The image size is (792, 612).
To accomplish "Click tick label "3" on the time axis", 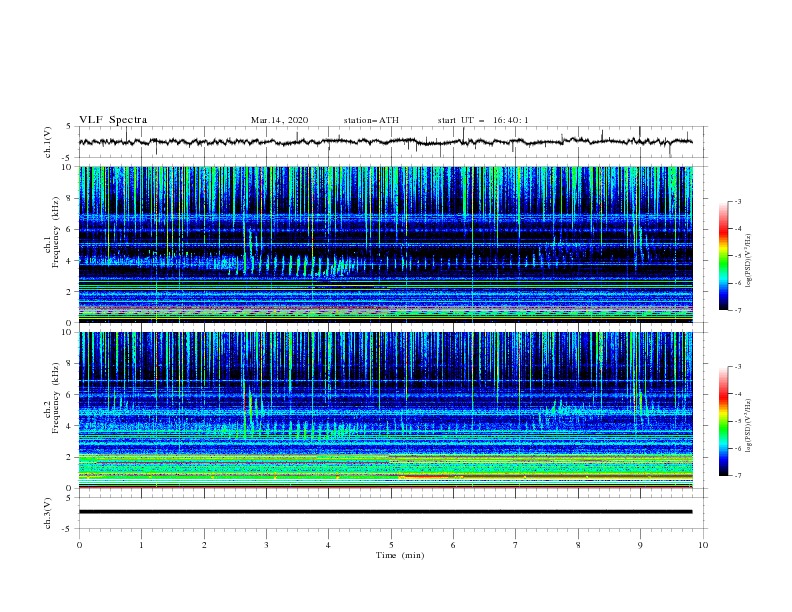I will [x=267, y=545].
